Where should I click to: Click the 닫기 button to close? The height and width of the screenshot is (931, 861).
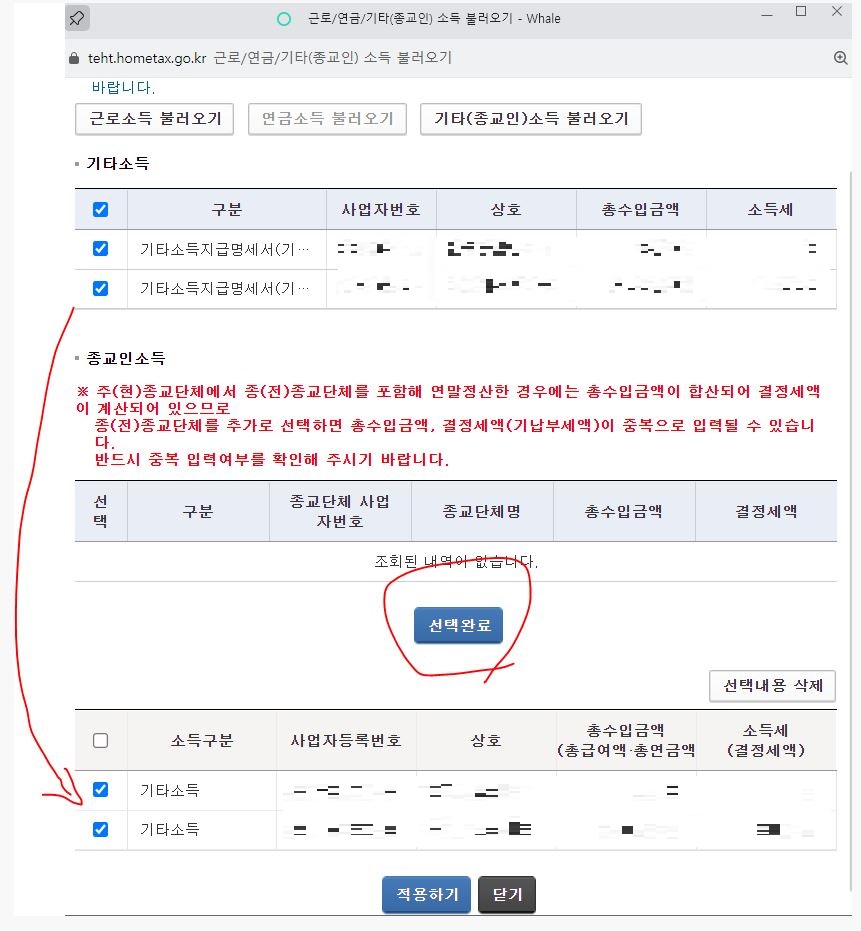(507, 895)
